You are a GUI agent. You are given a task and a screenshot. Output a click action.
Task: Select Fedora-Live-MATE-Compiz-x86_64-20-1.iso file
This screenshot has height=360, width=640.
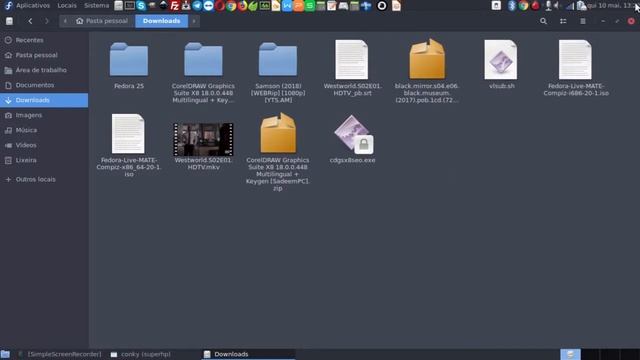point(128,134)
